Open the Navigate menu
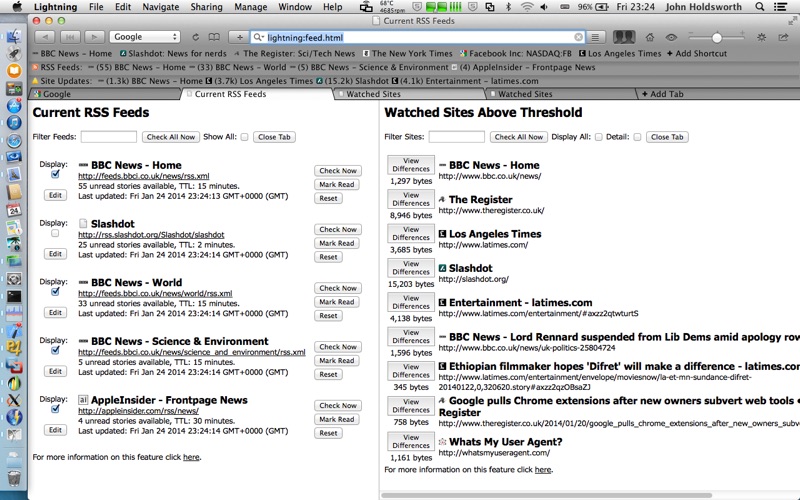800x500 pixels. pos(161,7)
